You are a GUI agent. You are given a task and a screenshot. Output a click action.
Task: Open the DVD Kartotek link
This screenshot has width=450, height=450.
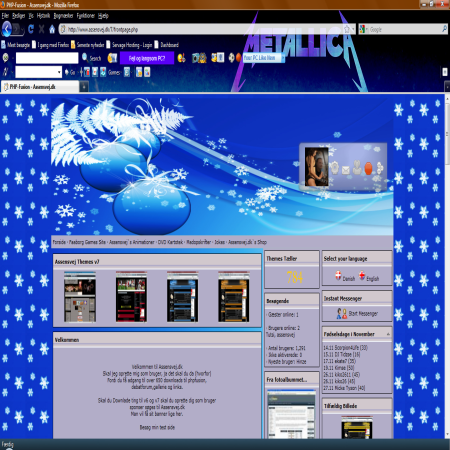pyautogui.click(x=170, y=242)
